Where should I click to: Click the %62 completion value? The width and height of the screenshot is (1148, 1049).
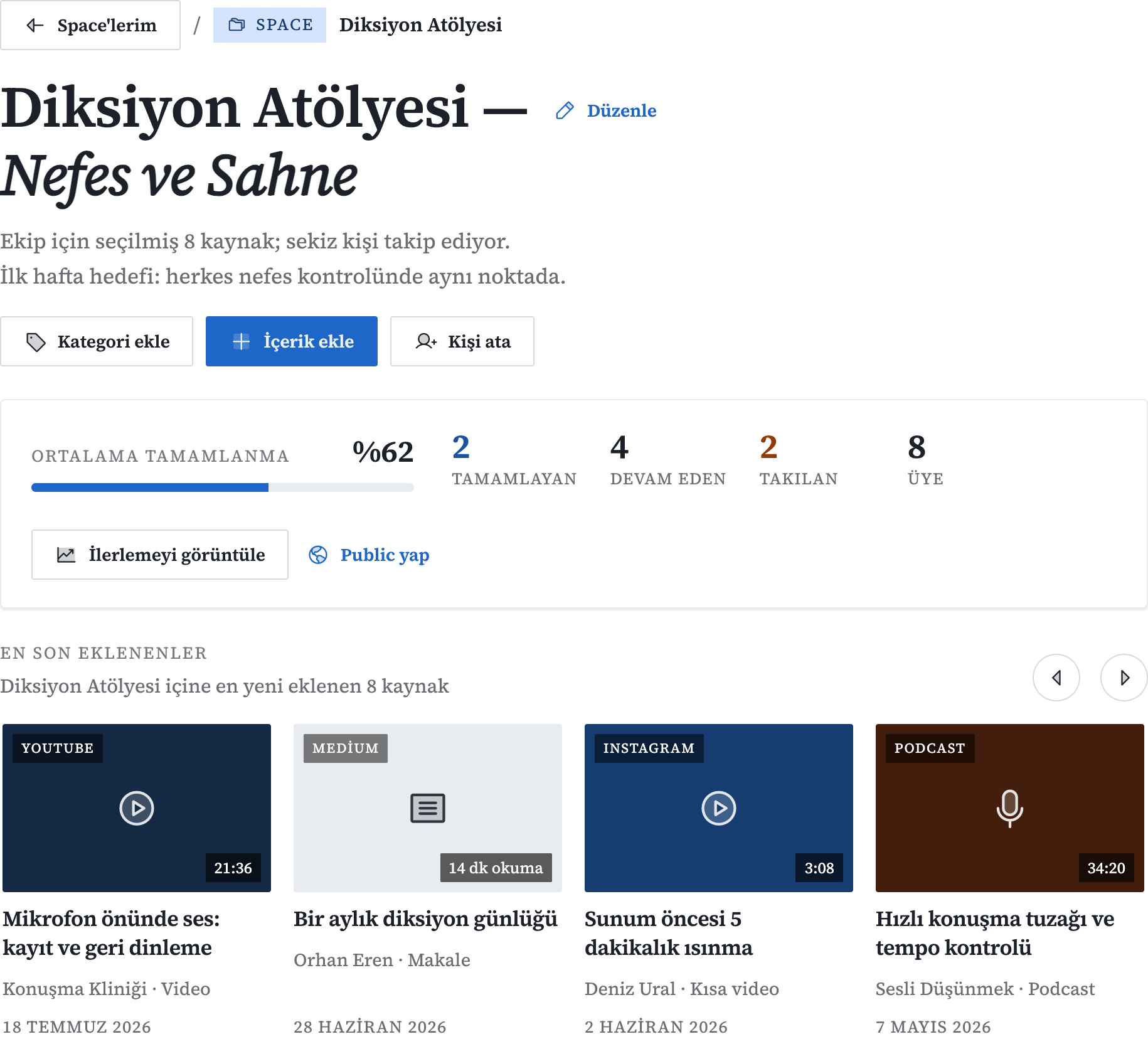pos(383,452)
